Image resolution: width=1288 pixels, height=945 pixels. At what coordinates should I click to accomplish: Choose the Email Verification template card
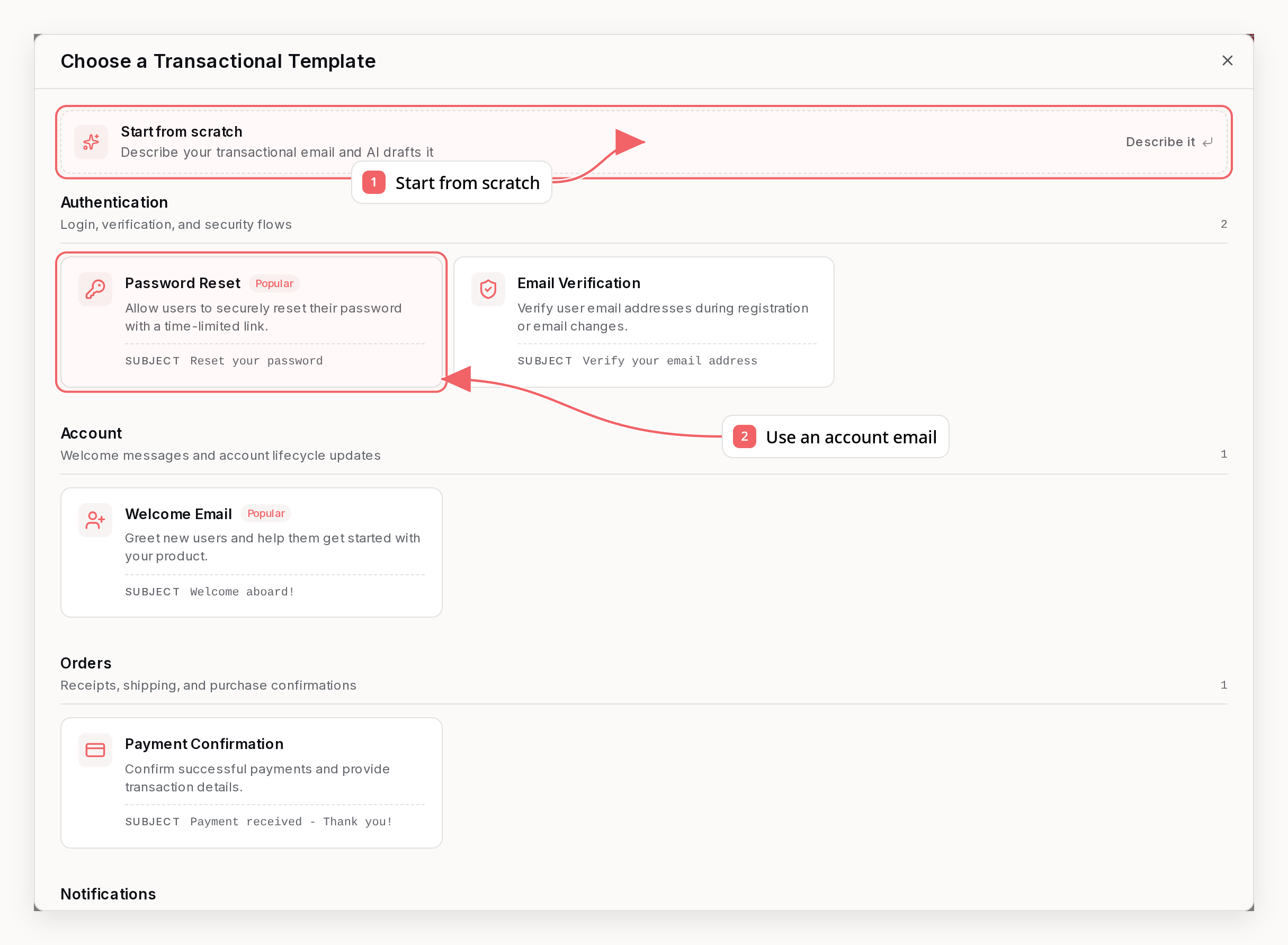click(643, 322)
